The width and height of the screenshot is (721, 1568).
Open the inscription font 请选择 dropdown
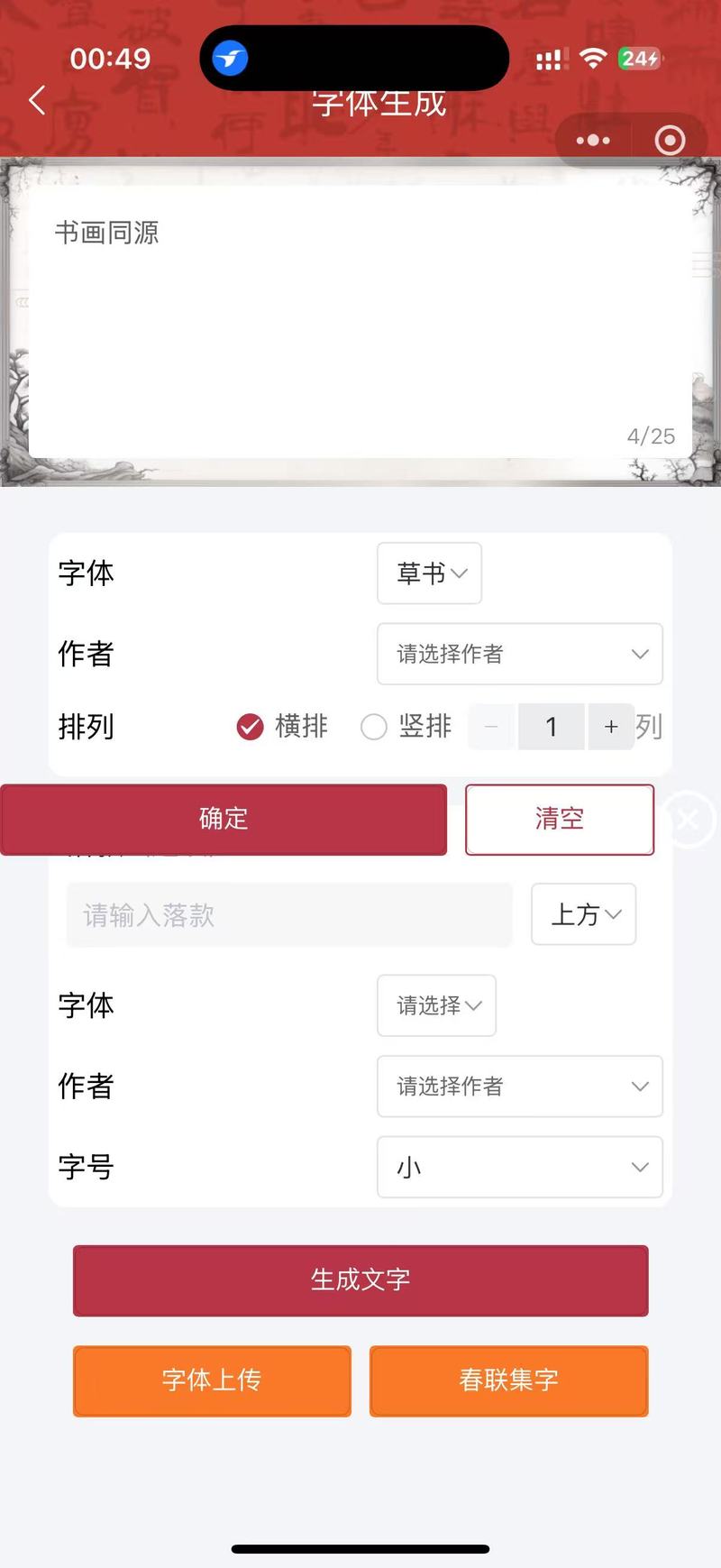436,1005
